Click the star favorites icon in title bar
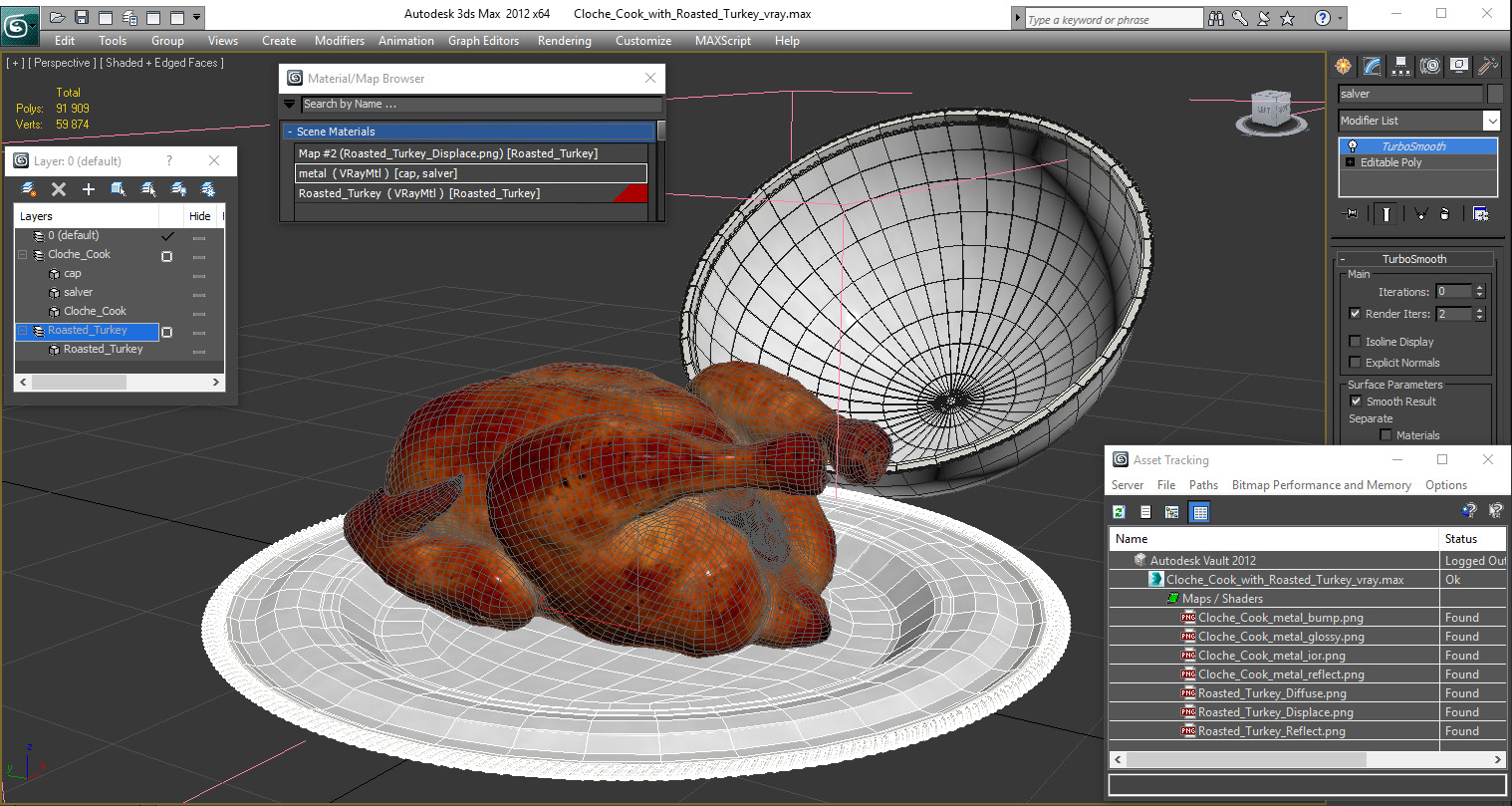1512x806 pixels. [x=1287, y=18]
